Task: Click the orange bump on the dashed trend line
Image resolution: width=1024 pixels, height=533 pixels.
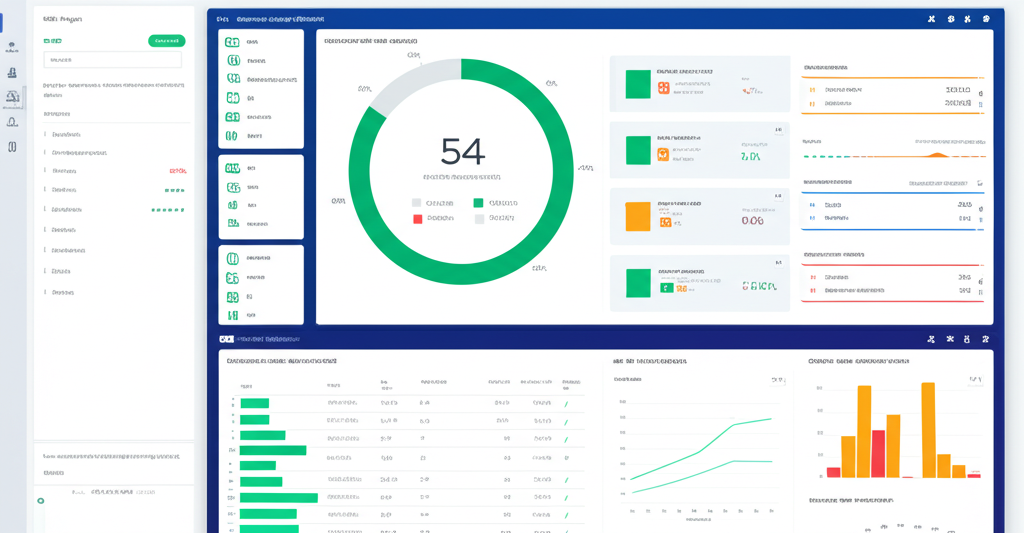Action: pos(938,155)
